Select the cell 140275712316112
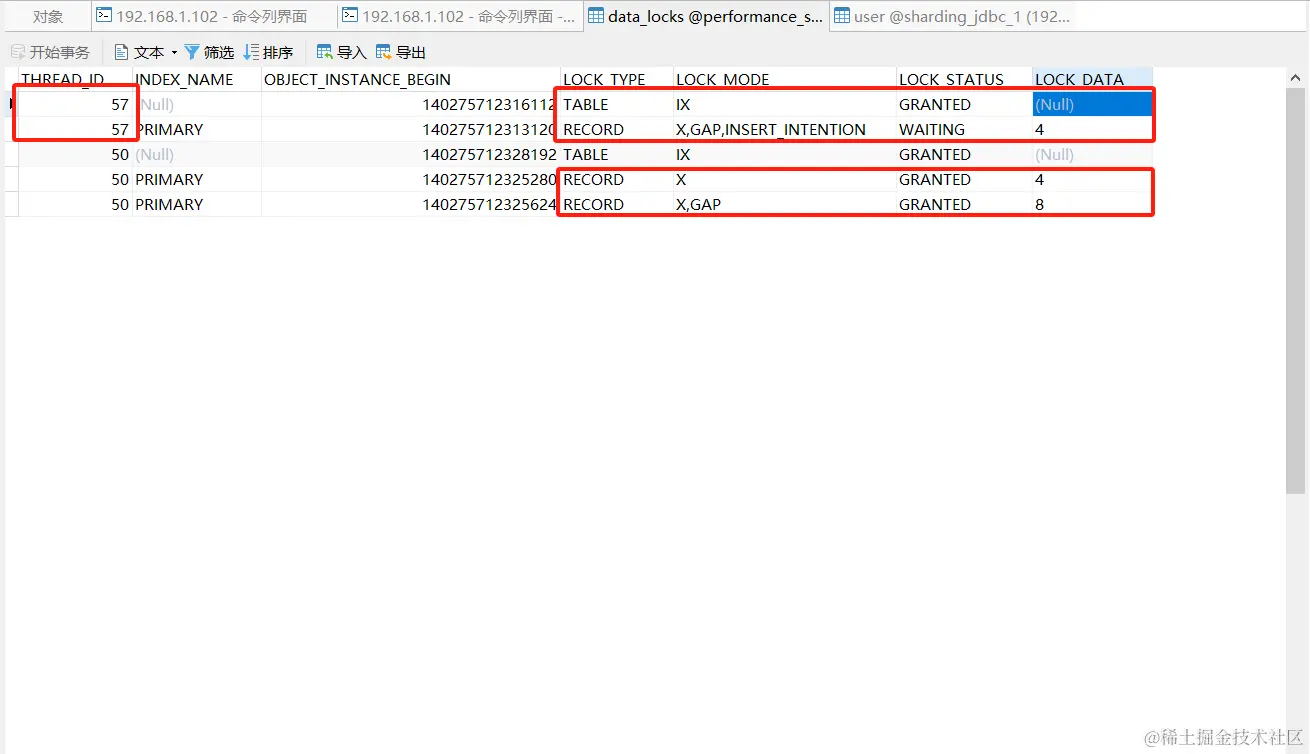The height and width of the screenshot is (754, 1310). 411,104
